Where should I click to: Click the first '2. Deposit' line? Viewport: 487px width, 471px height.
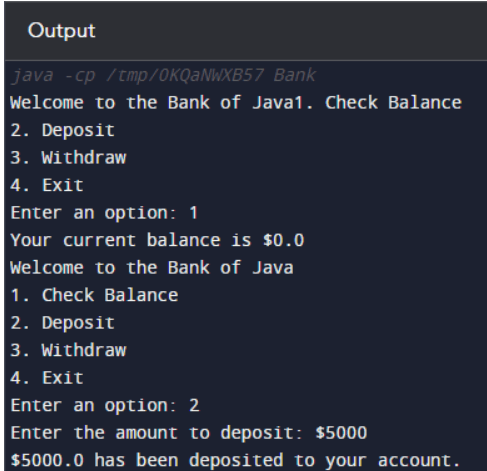pyautogui.click(x=63, y=130)
